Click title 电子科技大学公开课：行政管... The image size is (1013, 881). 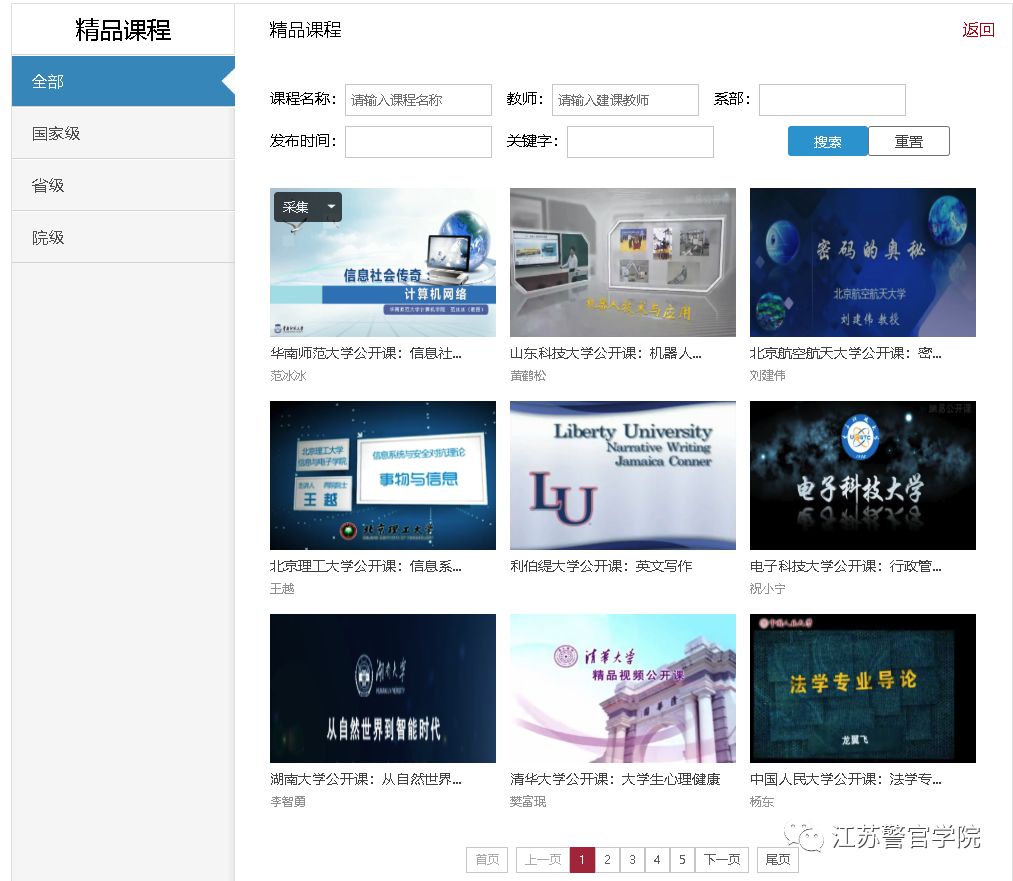coord(846,566)
